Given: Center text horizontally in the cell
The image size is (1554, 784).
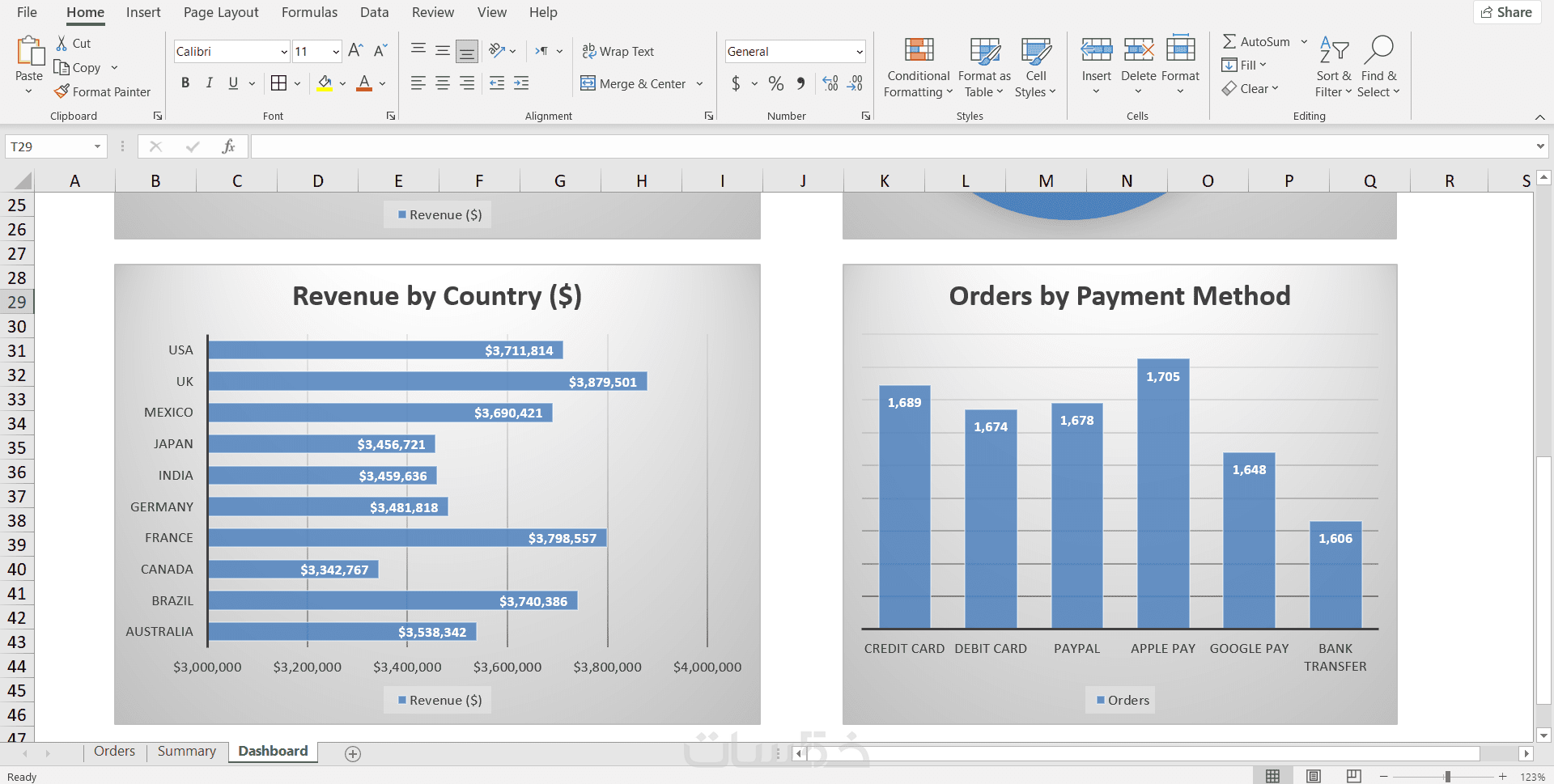Looking at the screenshot, I should [x=443, y=83].
